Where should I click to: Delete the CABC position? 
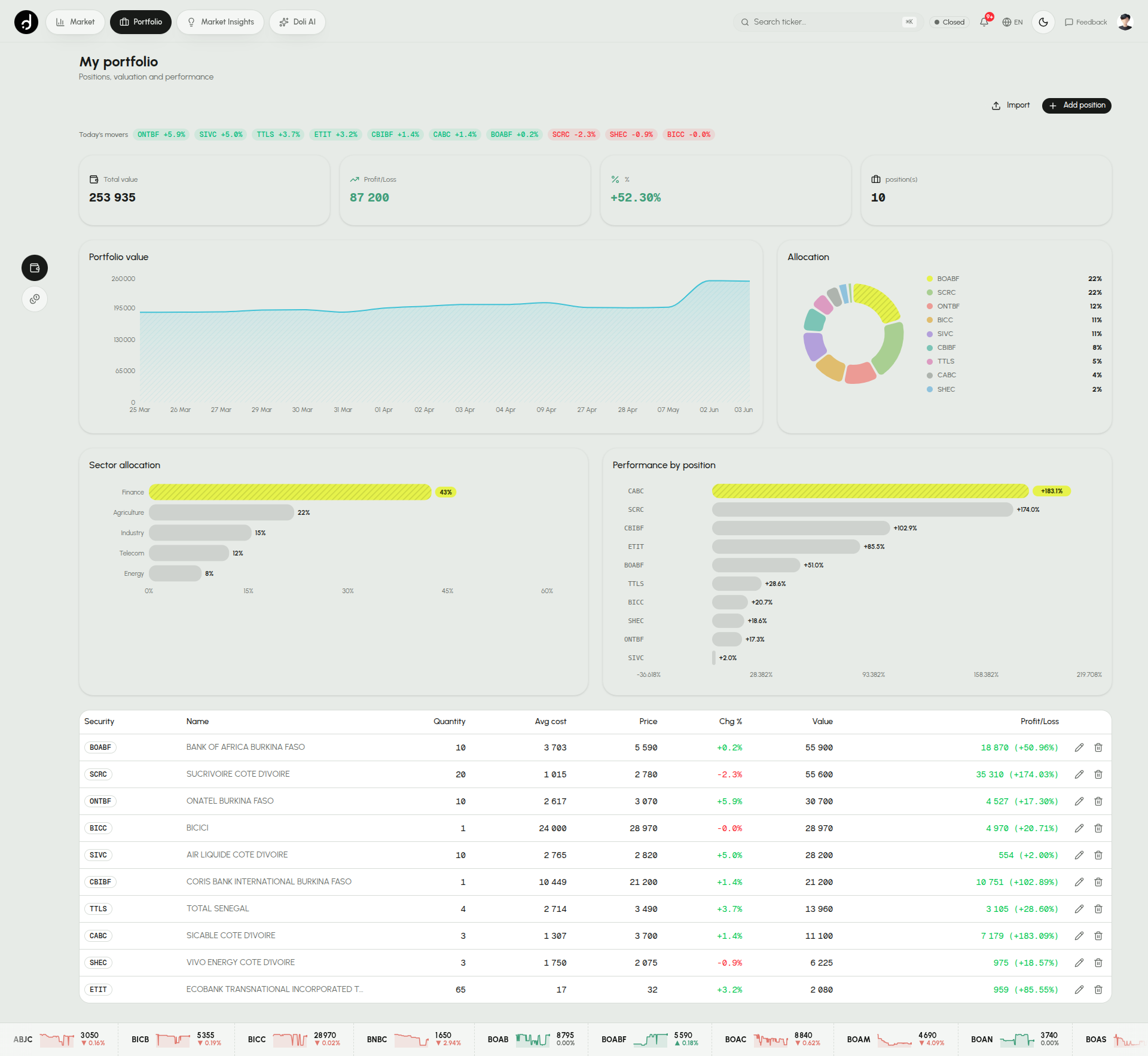pyautogui.click(x=1098, y=936)
